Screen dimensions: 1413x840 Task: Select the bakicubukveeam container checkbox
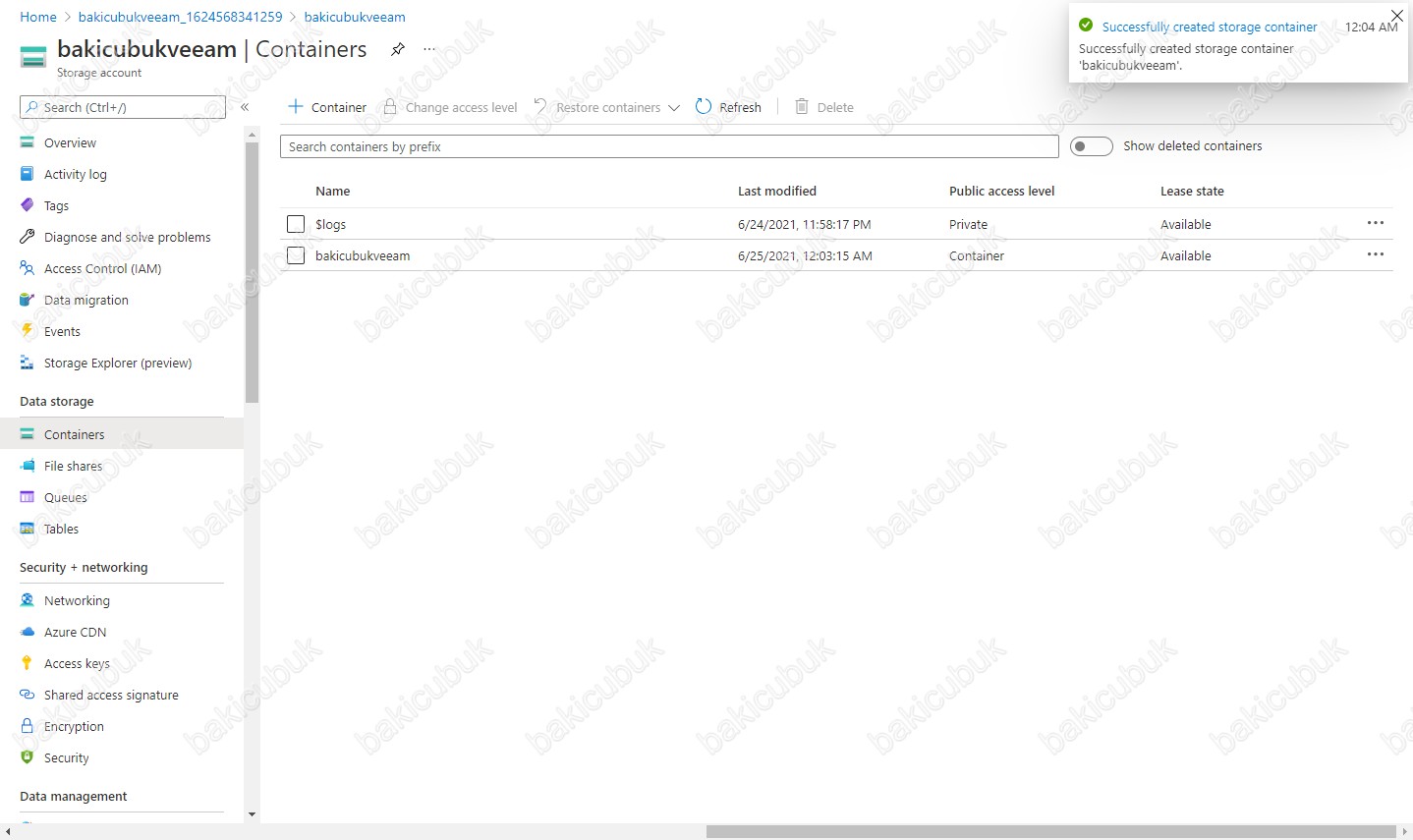(296, 255)
